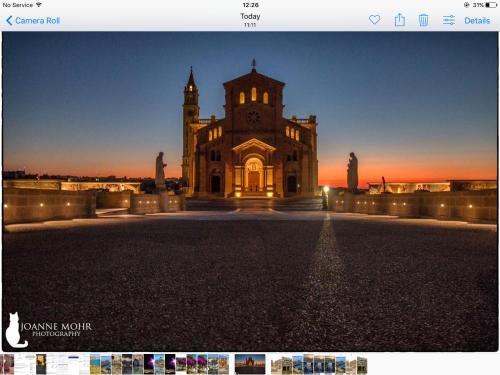Open the thumbnail just right of the basilica thumbnail
This screenshot has height=375, width=500.
[x=276, y=365]
